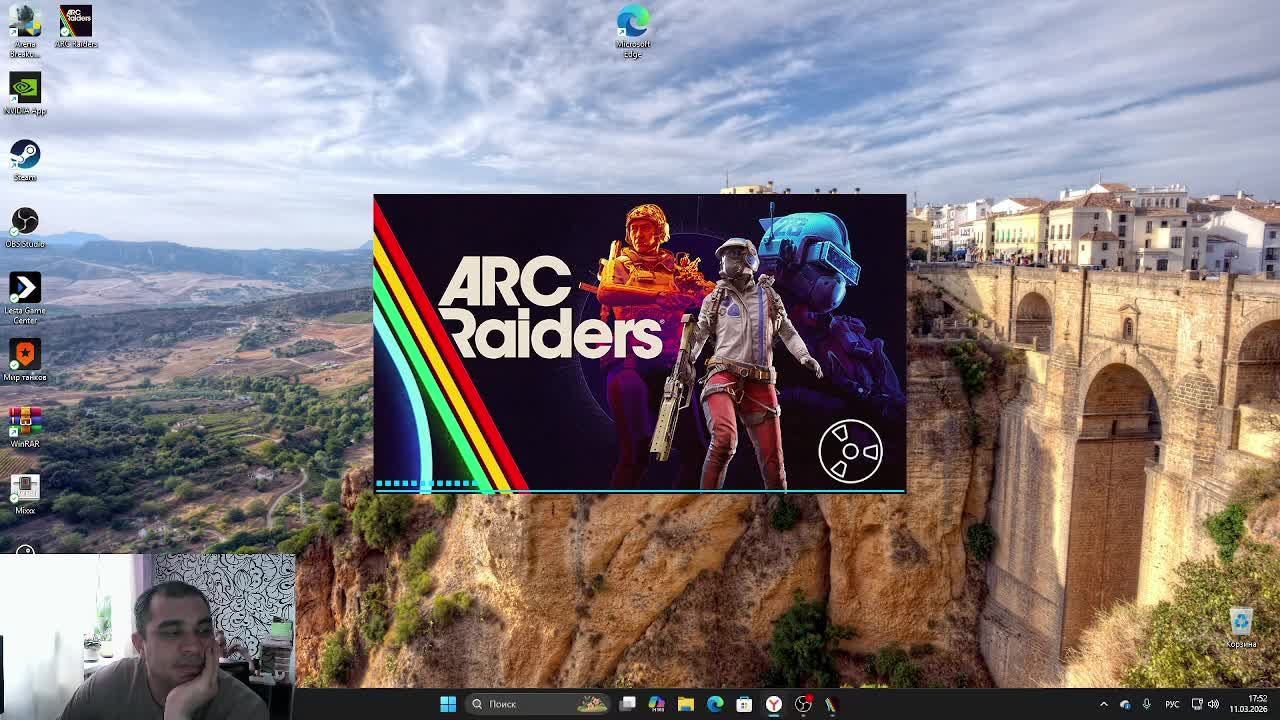
Task: Expand the hidden system tray icons
Action: click(1104, 704)
